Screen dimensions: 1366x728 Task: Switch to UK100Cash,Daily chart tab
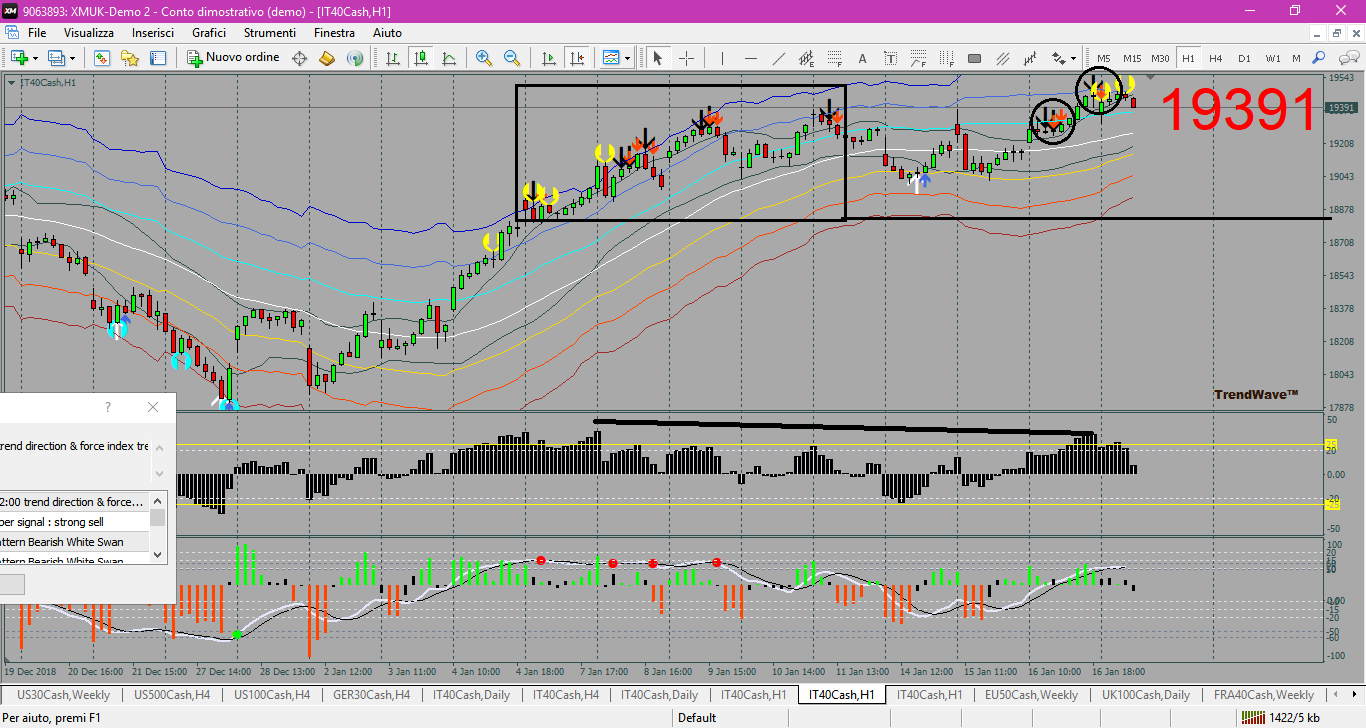click(x=1145, y=695)
